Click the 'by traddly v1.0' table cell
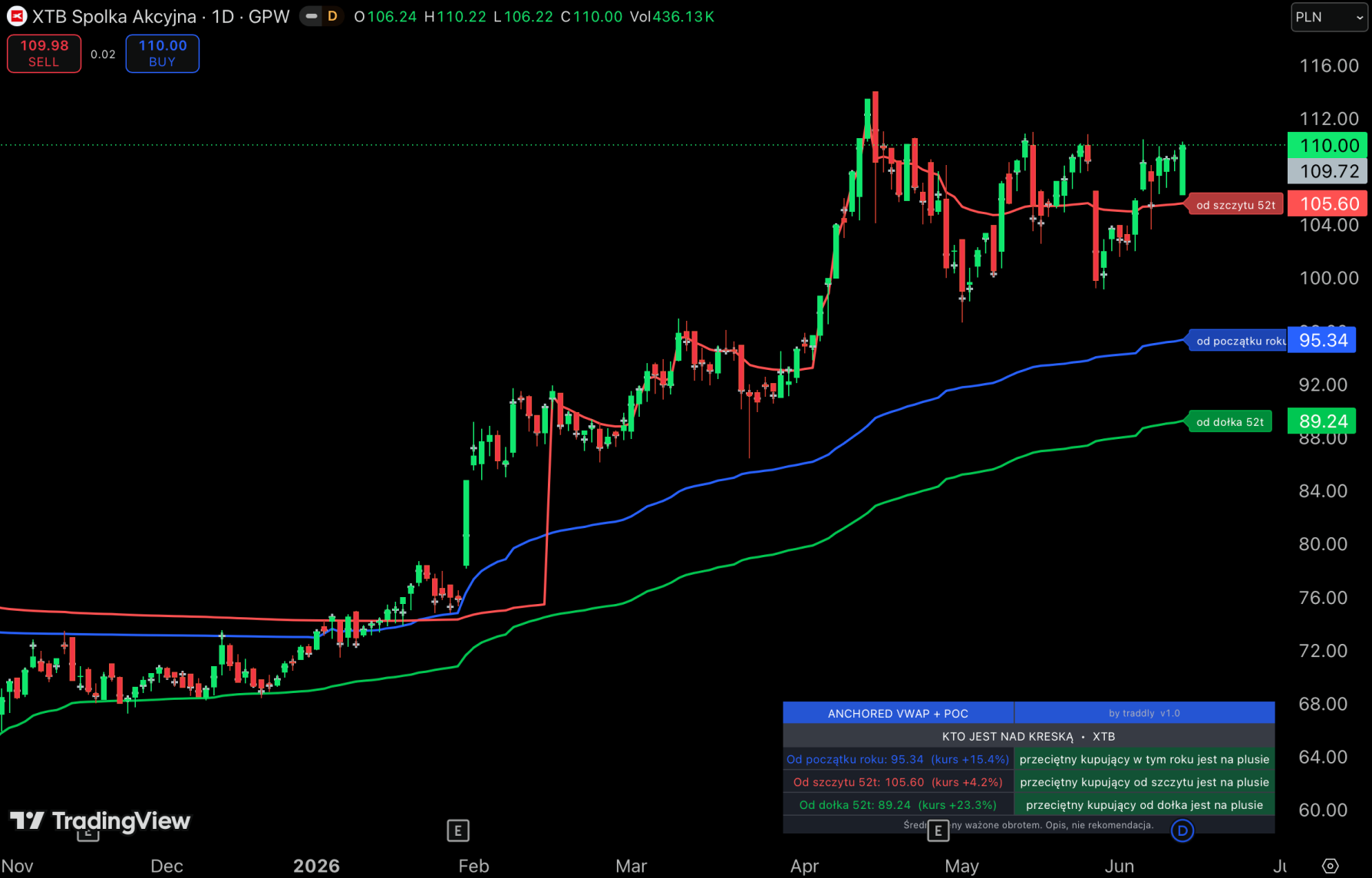The height and width of the screenshot is (878, 1372). pos(1144,713)
